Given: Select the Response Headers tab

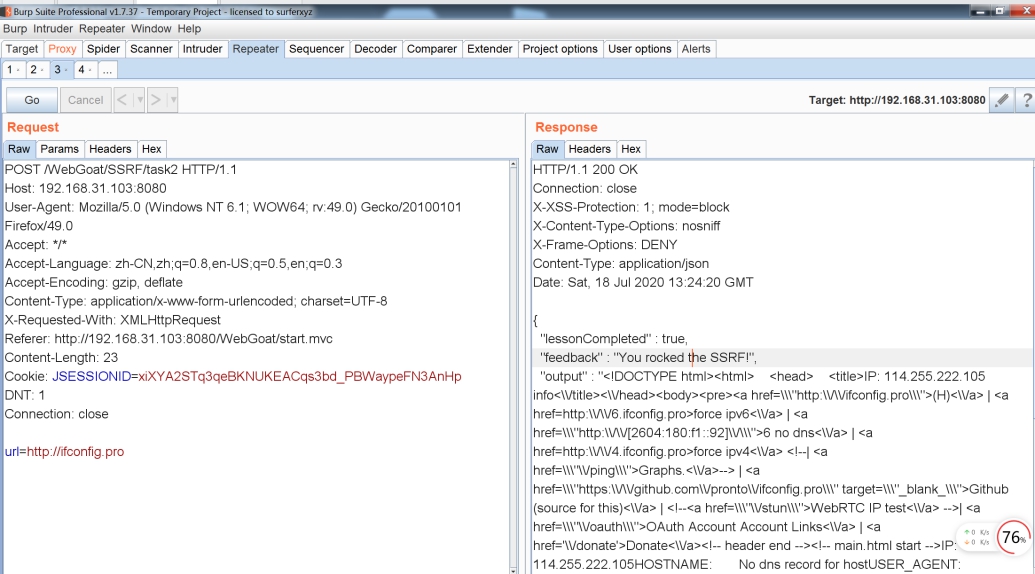Looking at the screenshot, I should [x=589, y=149].
